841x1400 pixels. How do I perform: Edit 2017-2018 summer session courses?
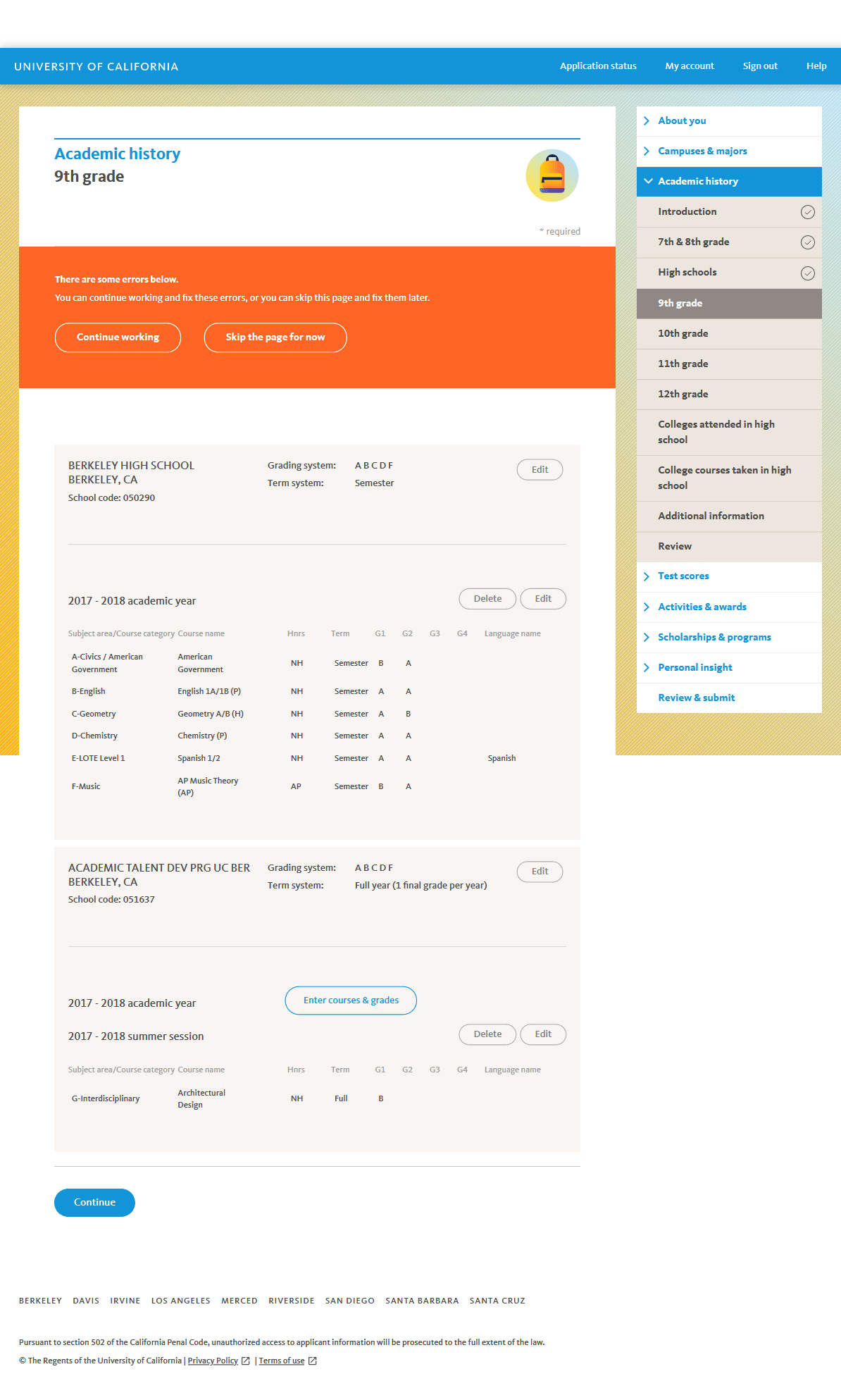click(x=543, y=1034)
